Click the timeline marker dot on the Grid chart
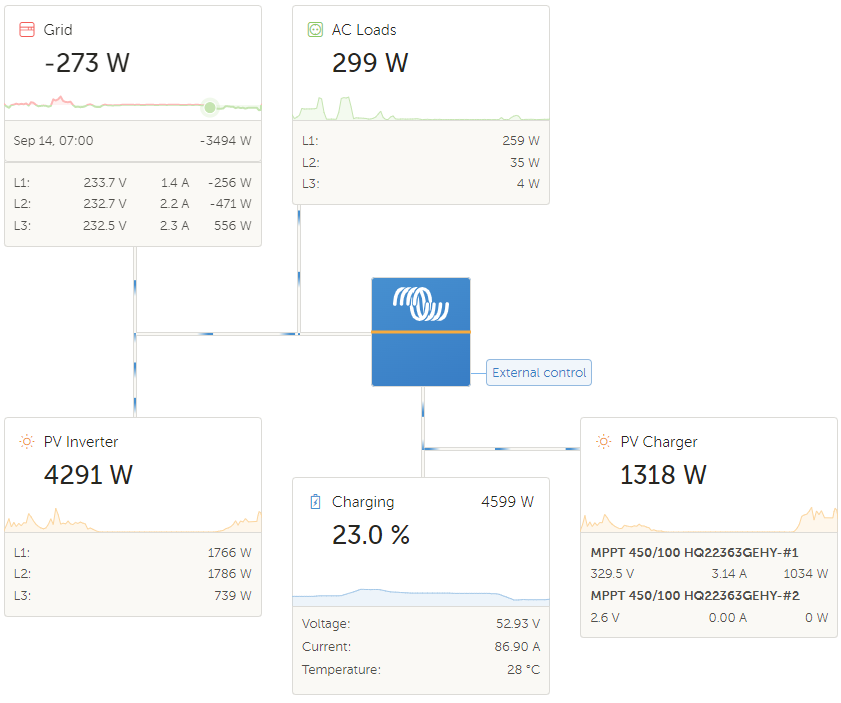The image size is (841, 703). click(x=209, y=106)
